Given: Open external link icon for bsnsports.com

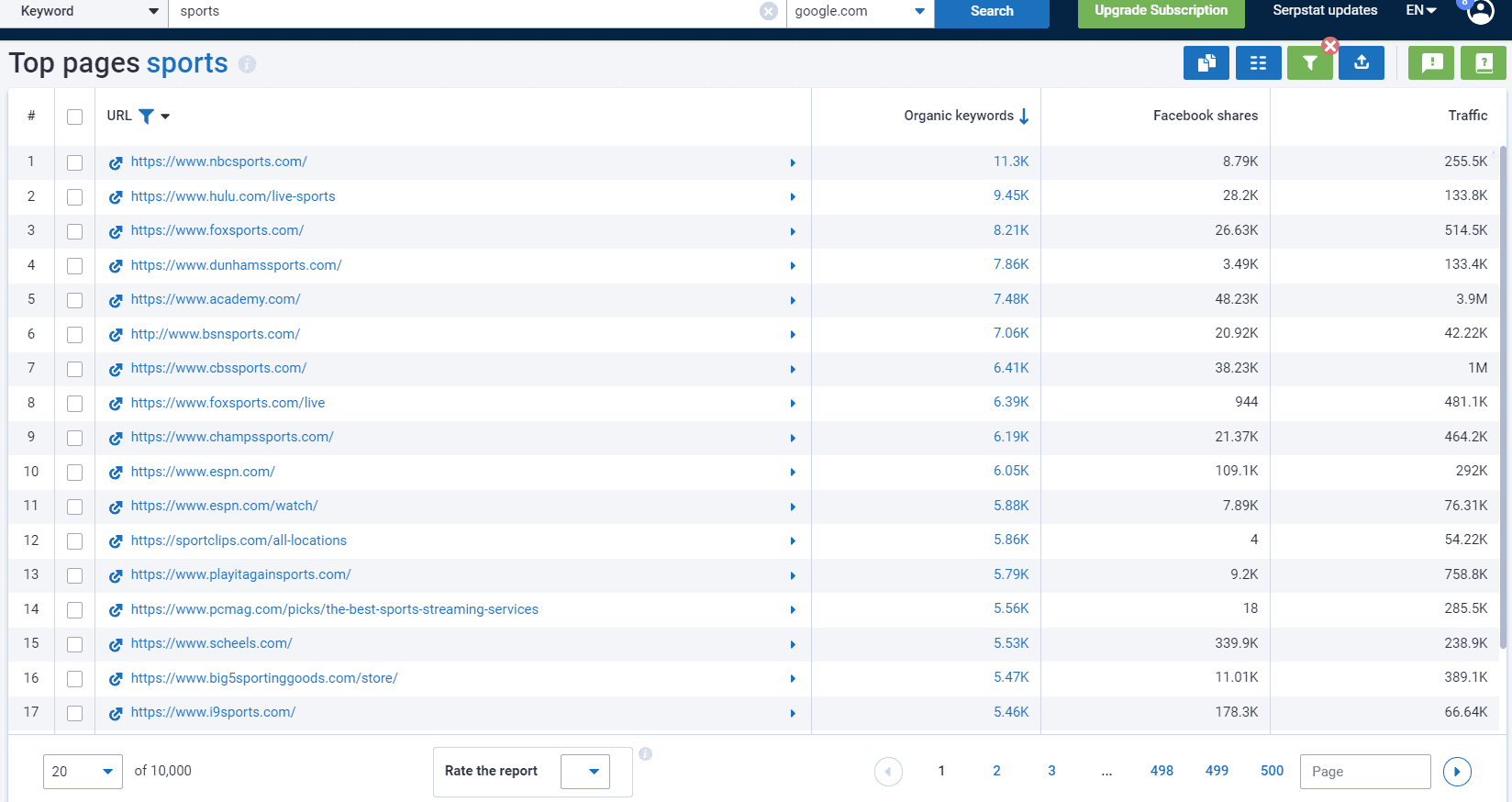Looking at the screenshot, I should (x=116, y=335).
